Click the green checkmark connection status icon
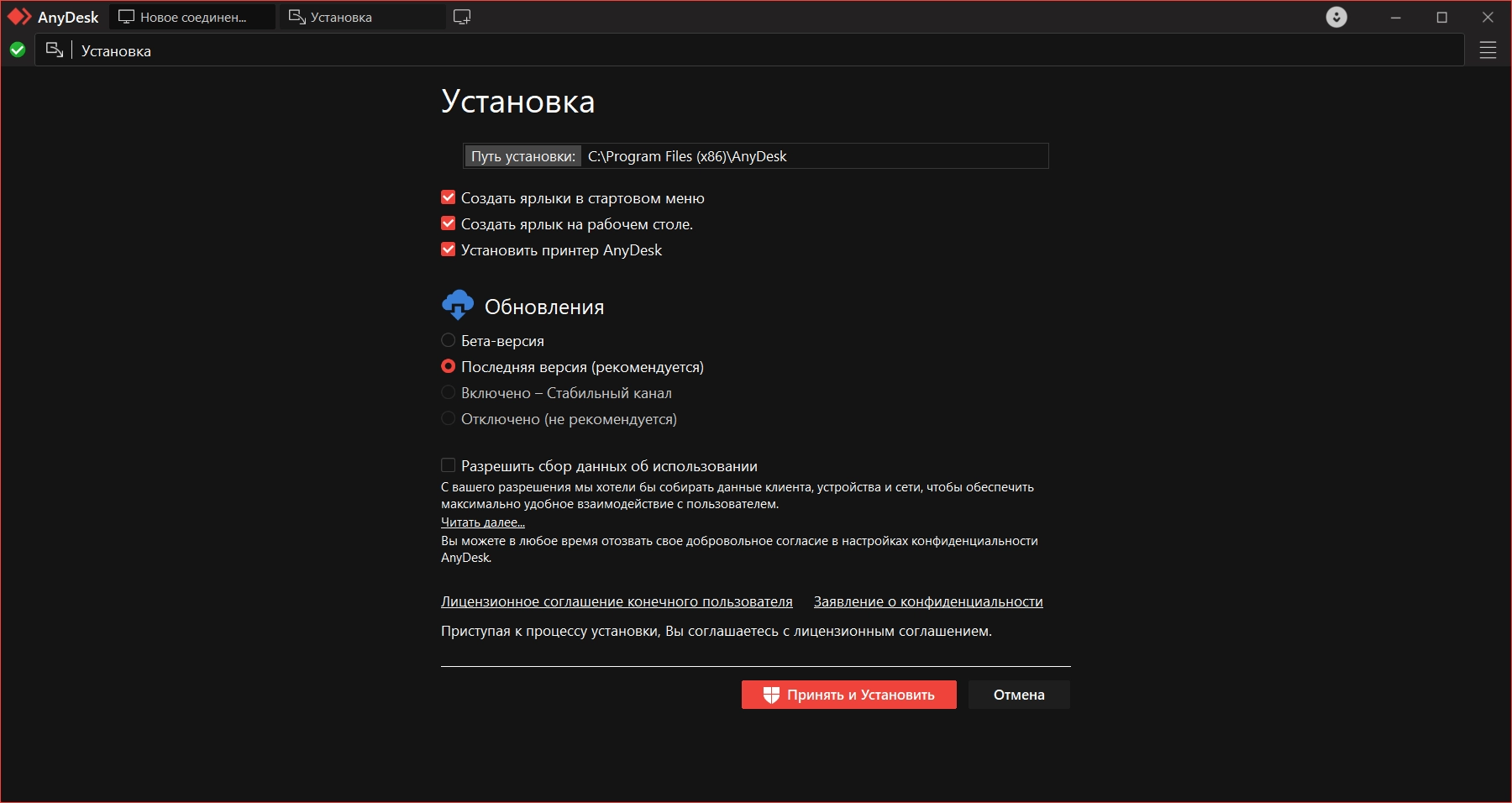This screenshot has height=803, width=1512. (x=18, y=50)
